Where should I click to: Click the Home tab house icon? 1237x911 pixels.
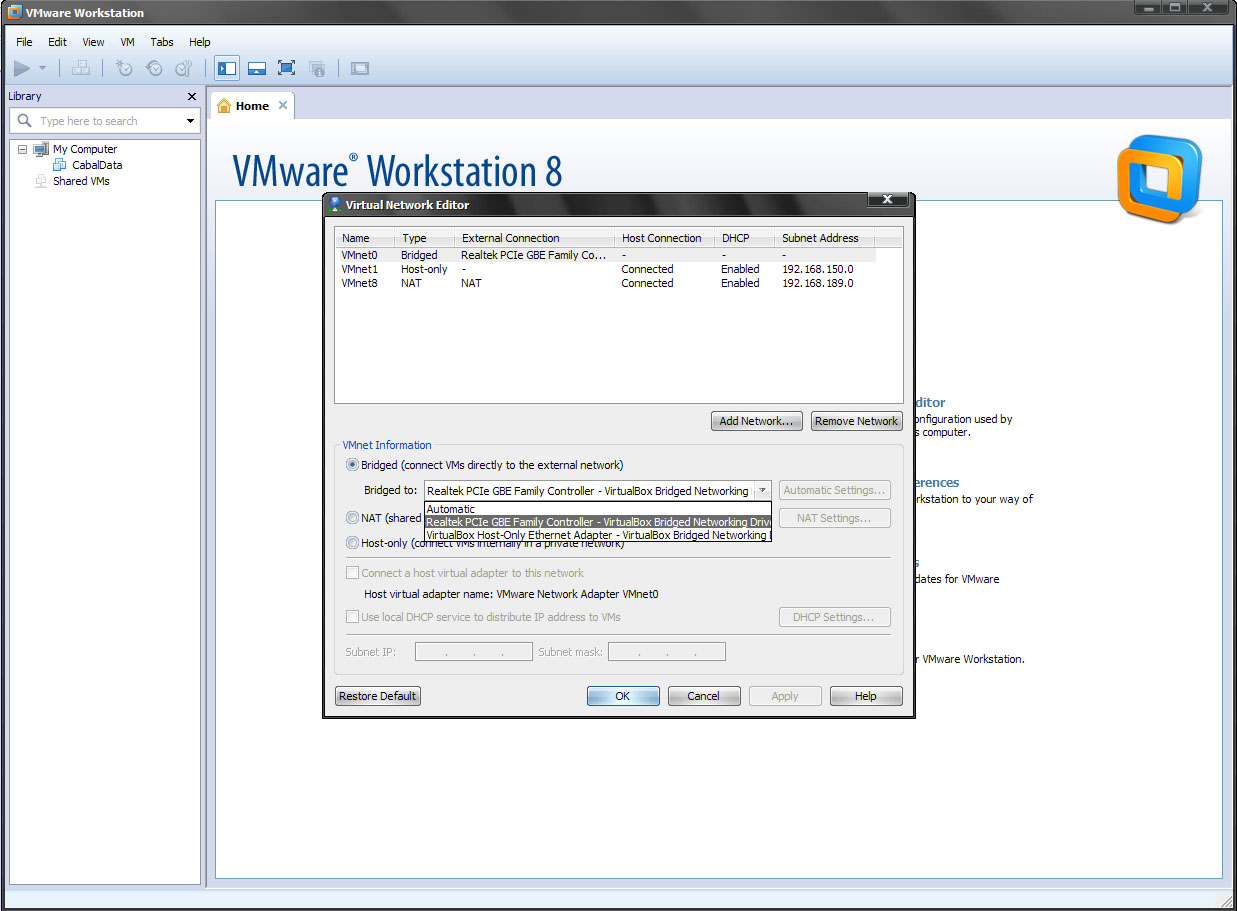(224, 106)
